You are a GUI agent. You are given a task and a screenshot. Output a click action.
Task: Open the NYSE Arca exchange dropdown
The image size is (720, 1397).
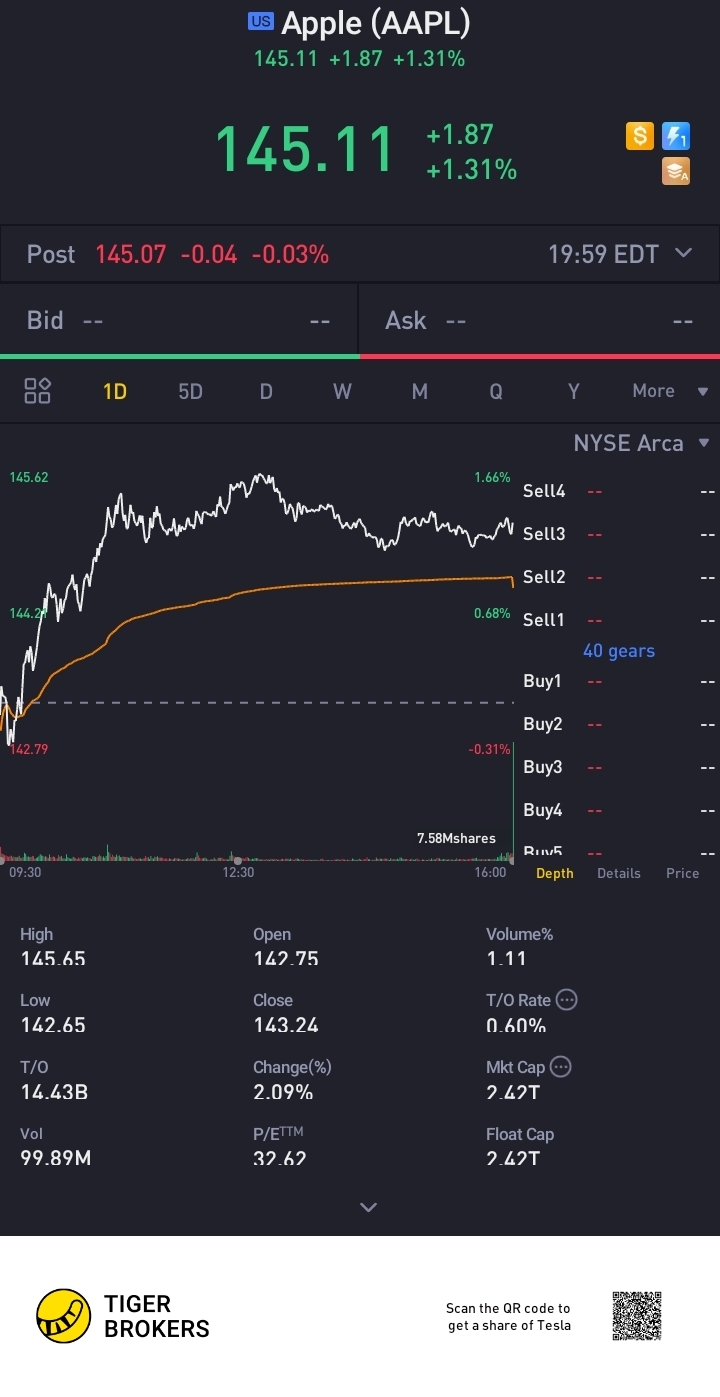pos(642,443)
